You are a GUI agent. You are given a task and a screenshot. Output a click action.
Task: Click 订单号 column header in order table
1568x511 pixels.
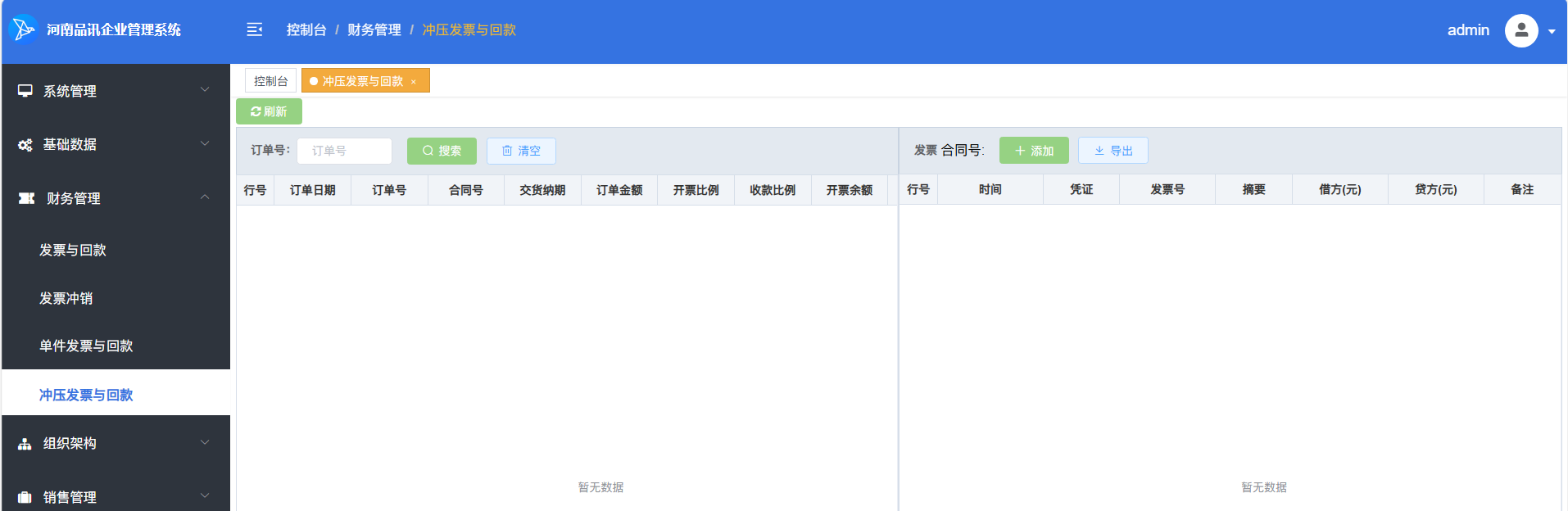pos(389,190)
